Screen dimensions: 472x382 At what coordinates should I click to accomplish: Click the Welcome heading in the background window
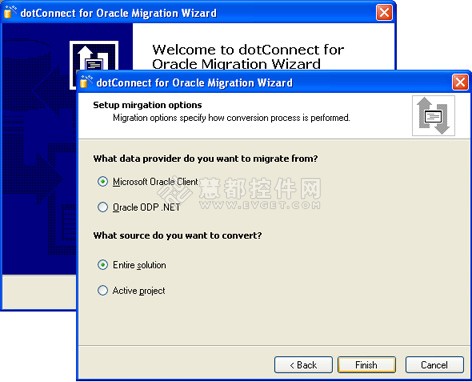pyautogui.click(x=248, y=57)
